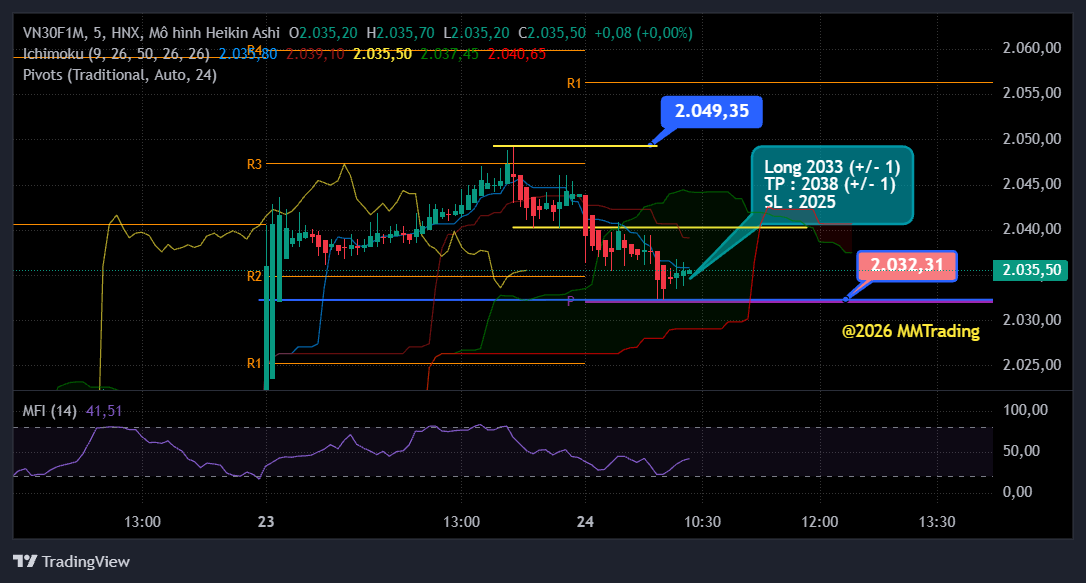1086x583 pixels.
Task: Click the Ichimoku (9, 26, 50, 26, 26) indicator legend
Action: click(x=116, y=54)
